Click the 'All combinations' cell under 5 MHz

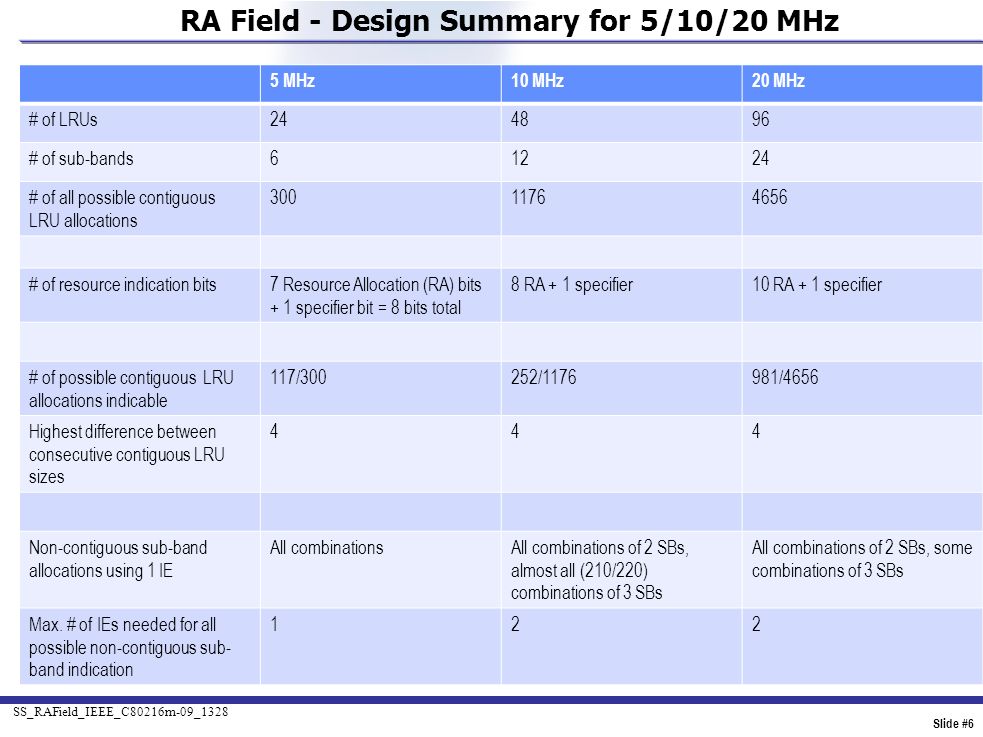(x=381, y=569)
